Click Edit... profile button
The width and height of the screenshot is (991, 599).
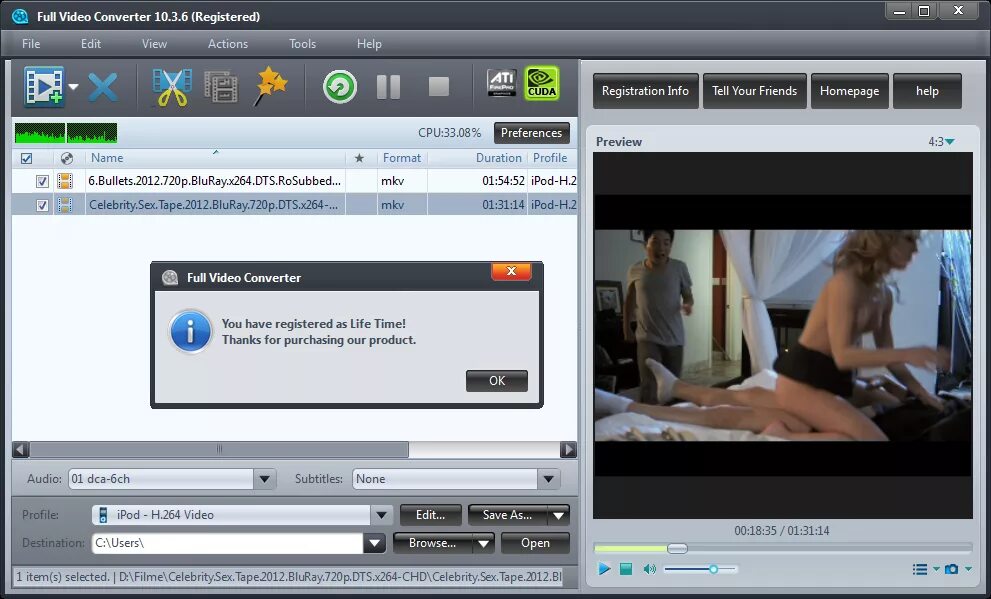(x=430, y=515)
